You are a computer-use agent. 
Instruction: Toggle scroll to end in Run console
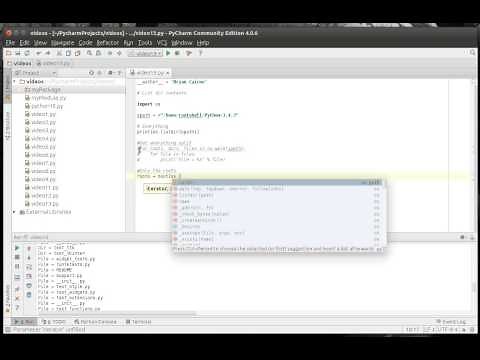tap(29, 276)
